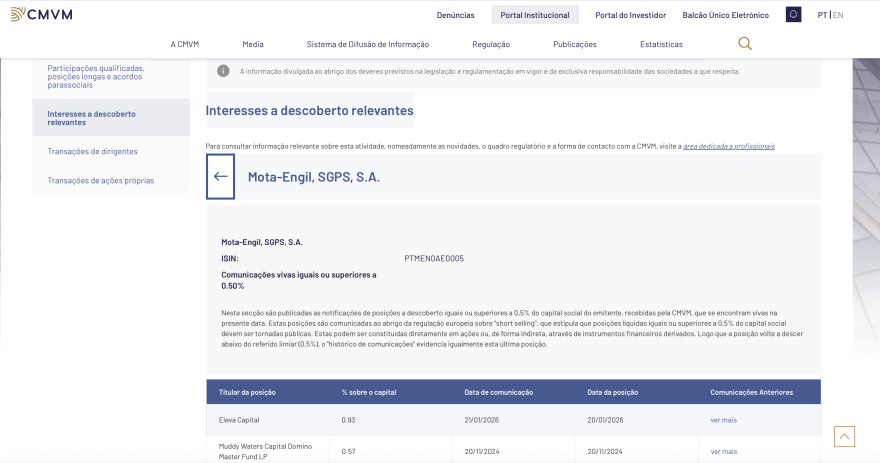
Task: Open the Estatísticas menu
Action: coord(661,44)
